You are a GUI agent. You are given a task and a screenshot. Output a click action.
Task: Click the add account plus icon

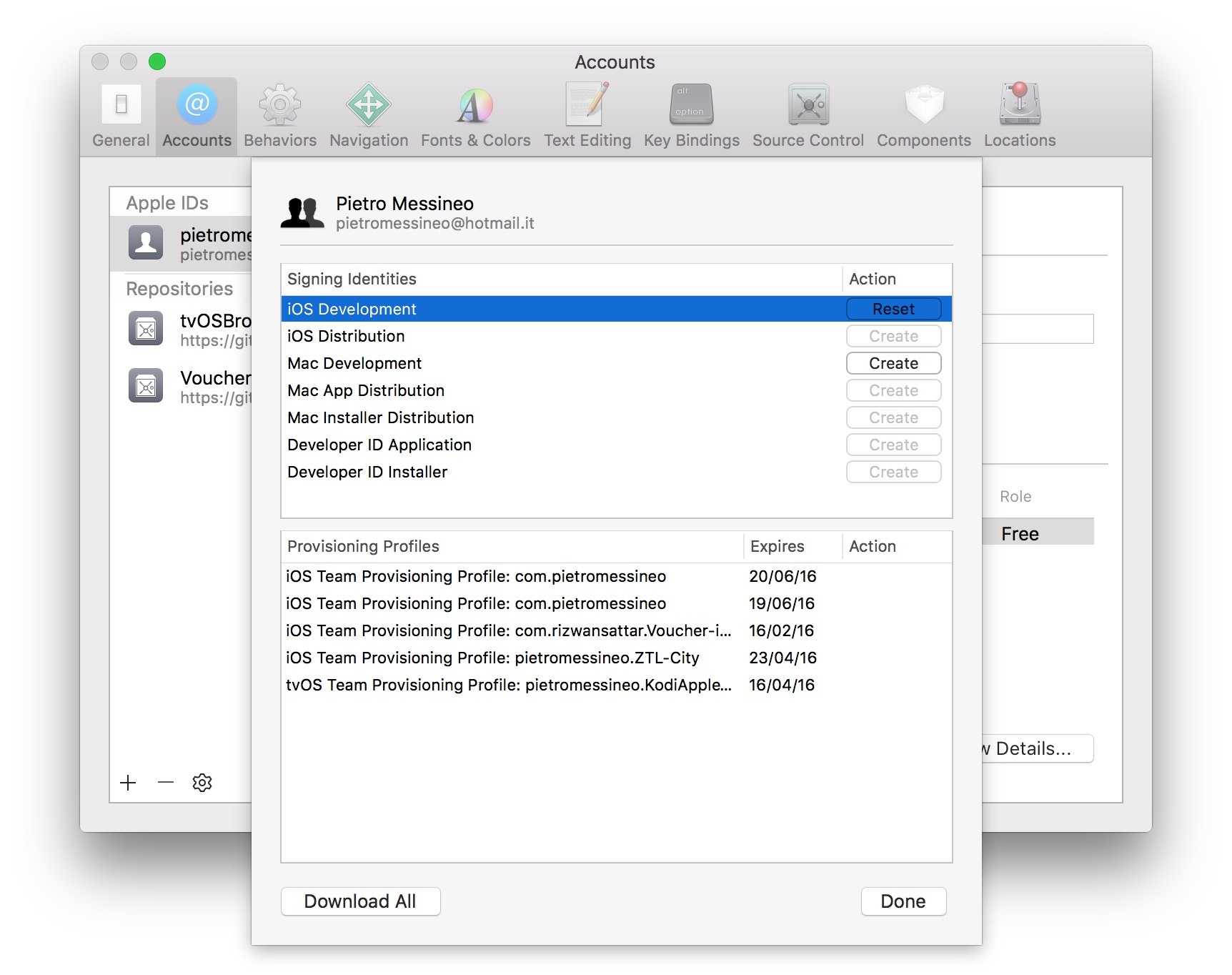tap(129, 783)
